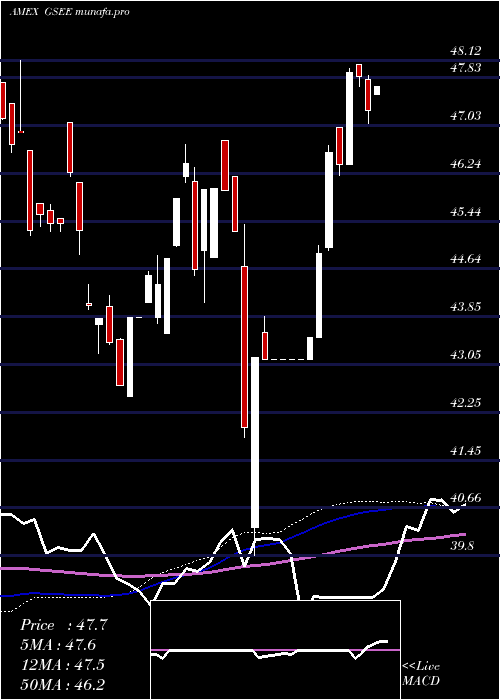This screenshot has height=700, width=500.
Task: Click the 41.45 price level label
Action: (x=466, y=450)
